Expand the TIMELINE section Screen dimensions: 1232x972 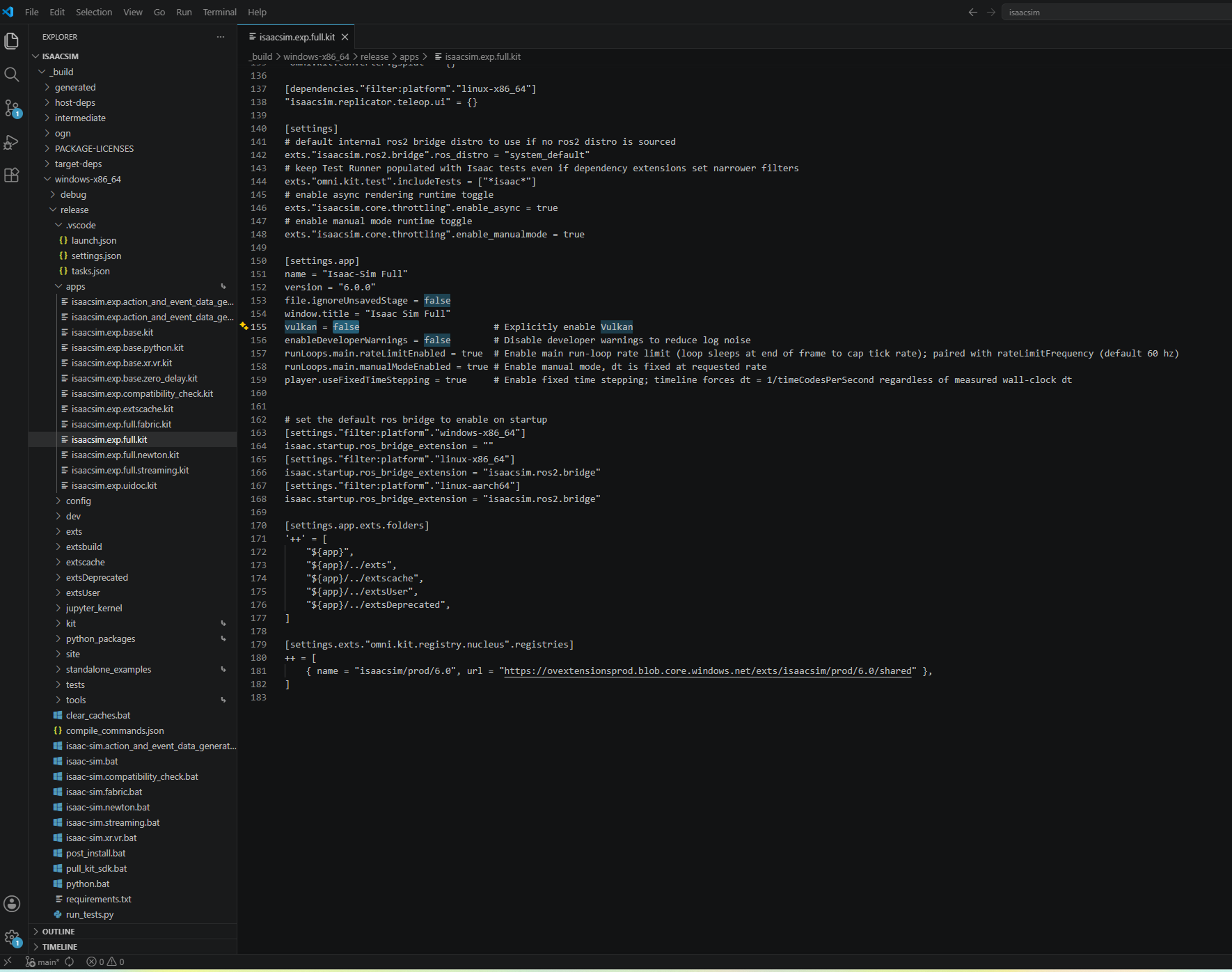[60, 947]
